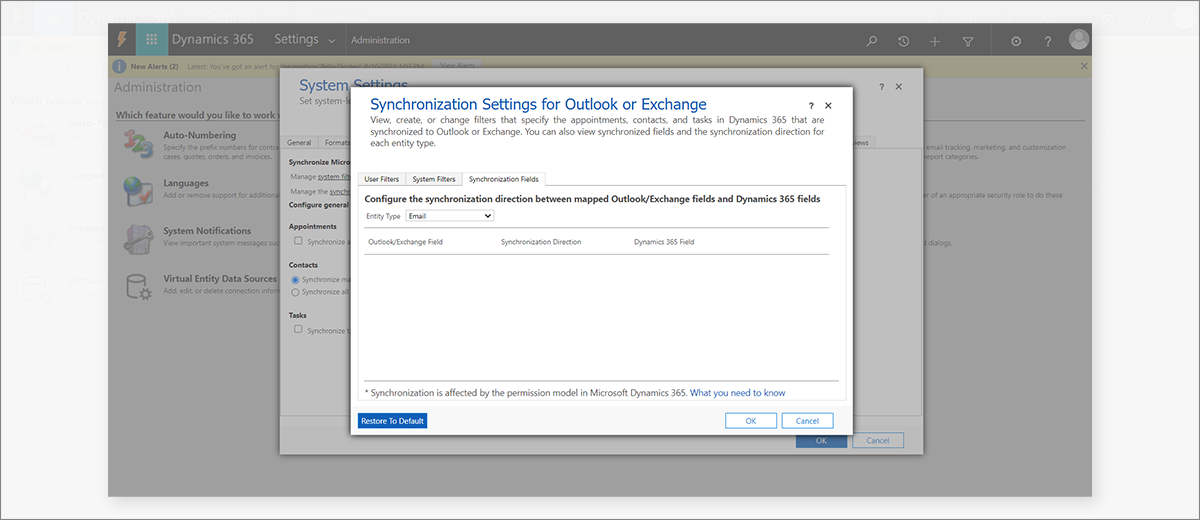
Task: Click Cancel in System Settings dialog
Action: click(878, 441)
